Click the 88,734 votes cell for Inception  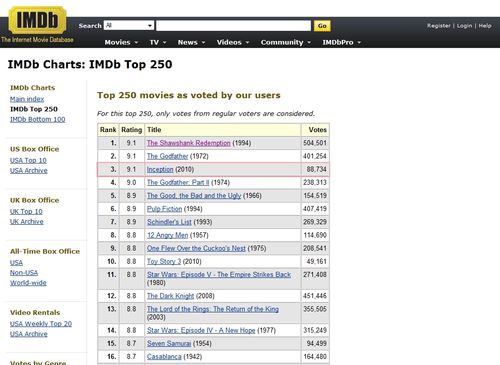coord(315,169)
